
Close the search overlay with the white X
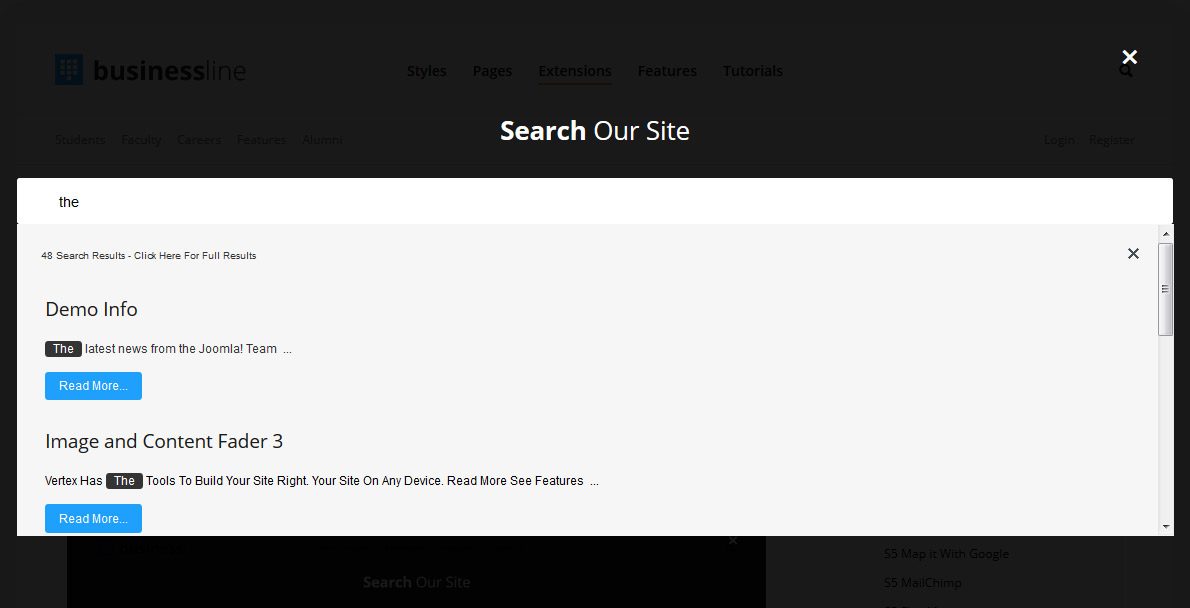click(x=1129, y=57)
